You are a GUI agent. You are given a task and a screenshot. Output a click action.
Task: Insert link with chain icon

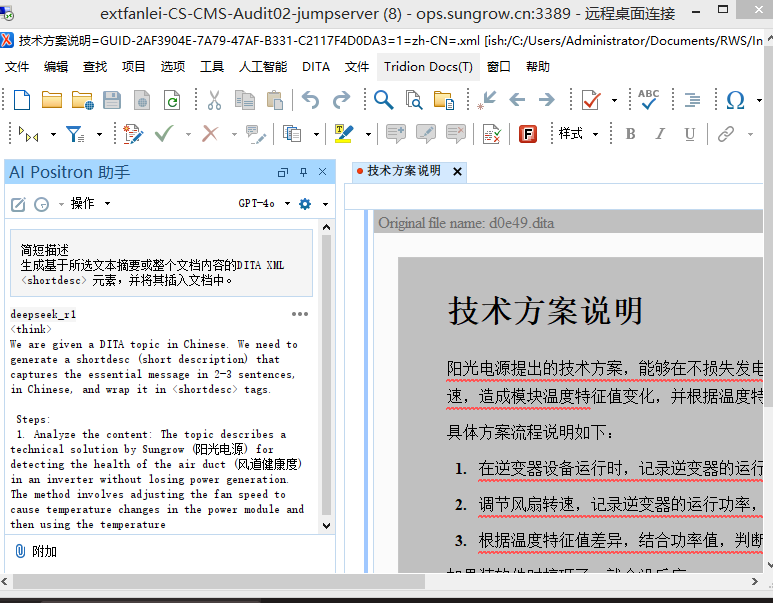(x=726, y=134)
